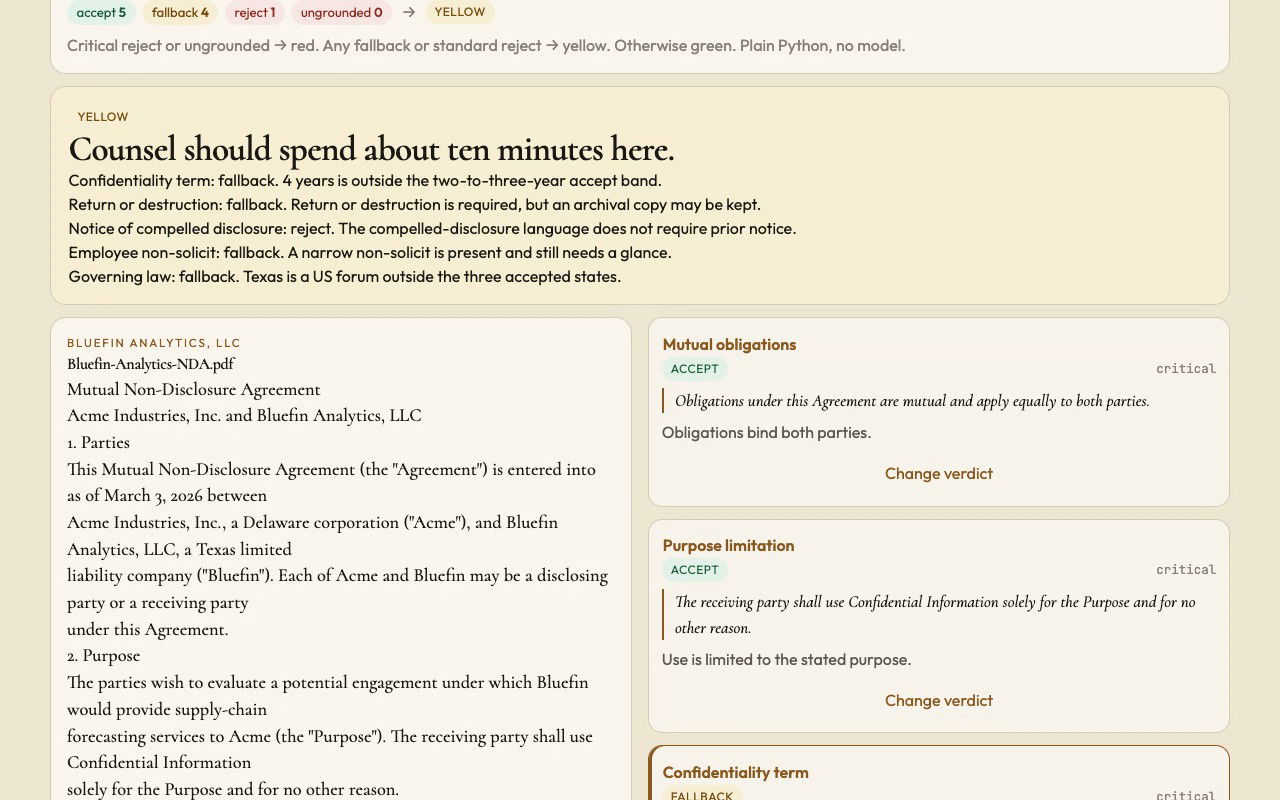Image resolution: width=1280 pixels, height=800 pixels.
Task: Select the 'Employee non-solicit: fallback' summary line
Action: click(370, 253)
